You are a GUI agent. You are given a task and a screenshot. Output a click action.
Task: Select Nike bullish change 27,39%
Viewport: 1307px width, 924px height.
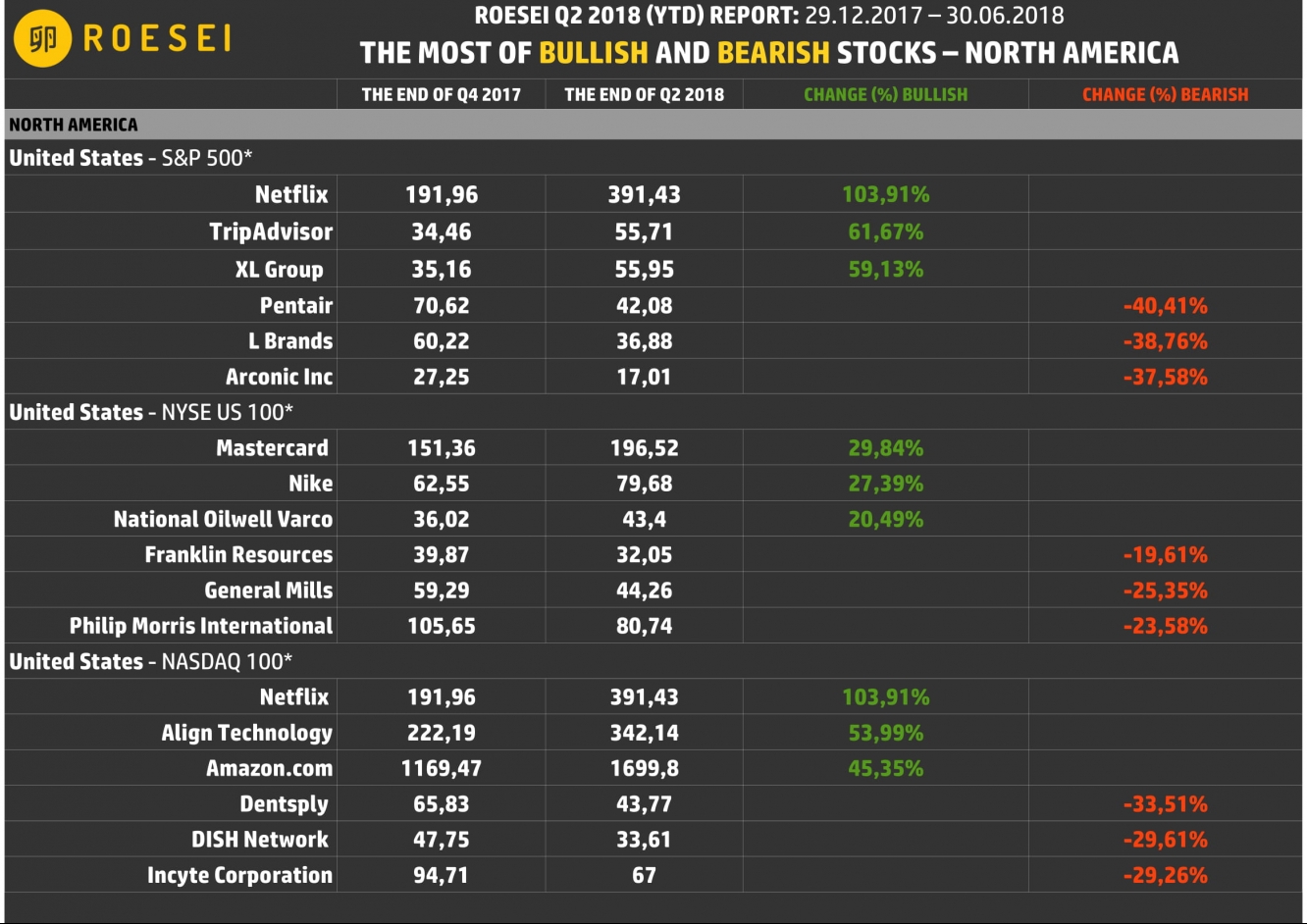point(886,484)
